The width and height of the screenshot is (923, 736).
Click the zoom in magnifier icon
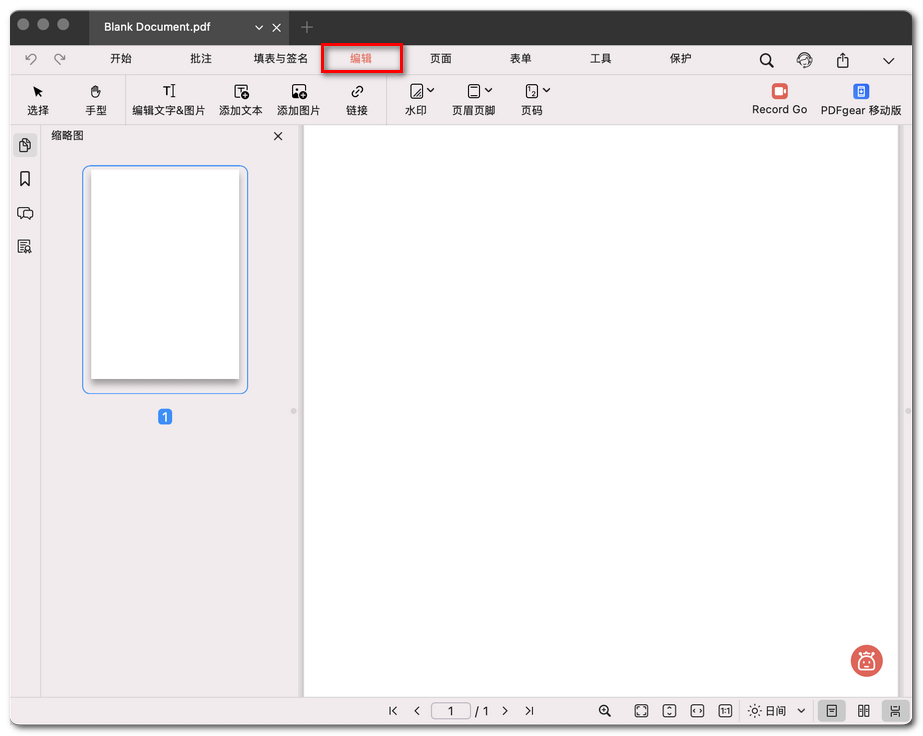(x=605, y=711)
